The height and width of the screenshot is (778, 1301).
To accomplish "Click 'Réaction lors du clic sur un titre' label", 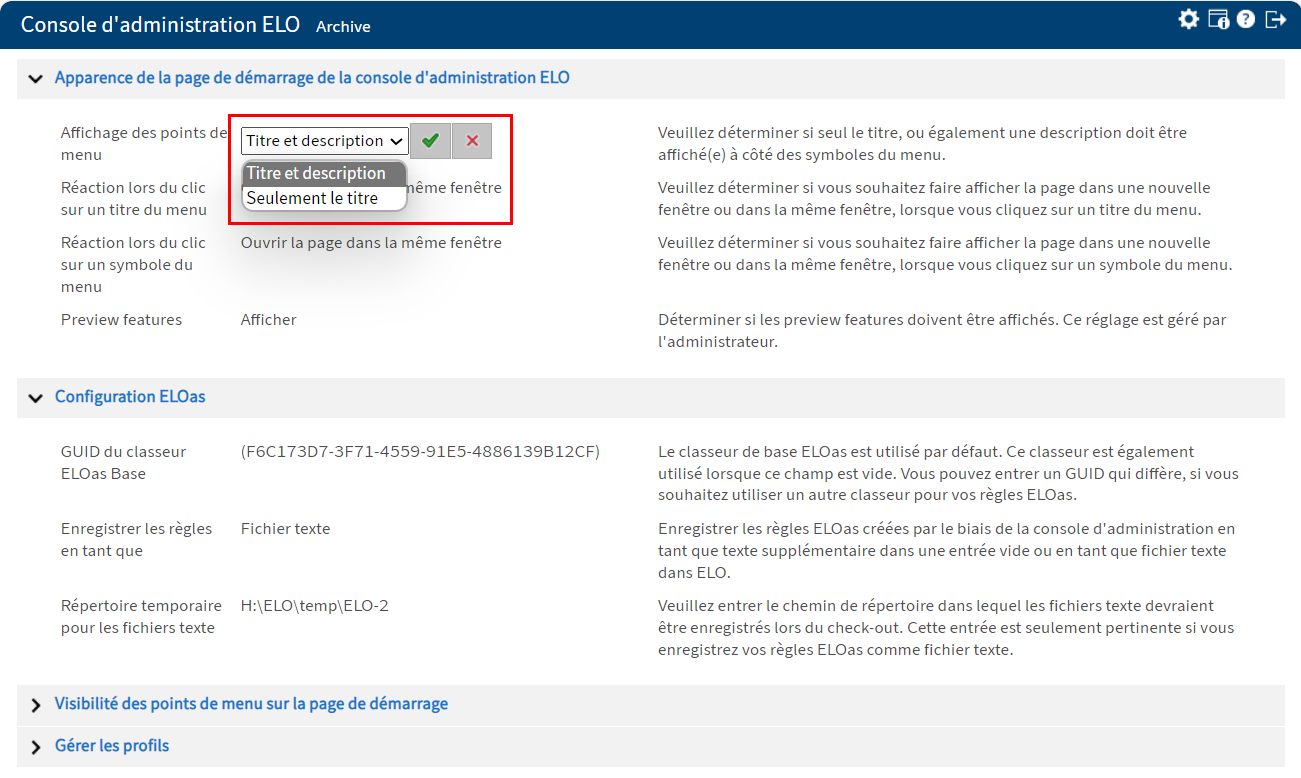I will coord(133,199).
